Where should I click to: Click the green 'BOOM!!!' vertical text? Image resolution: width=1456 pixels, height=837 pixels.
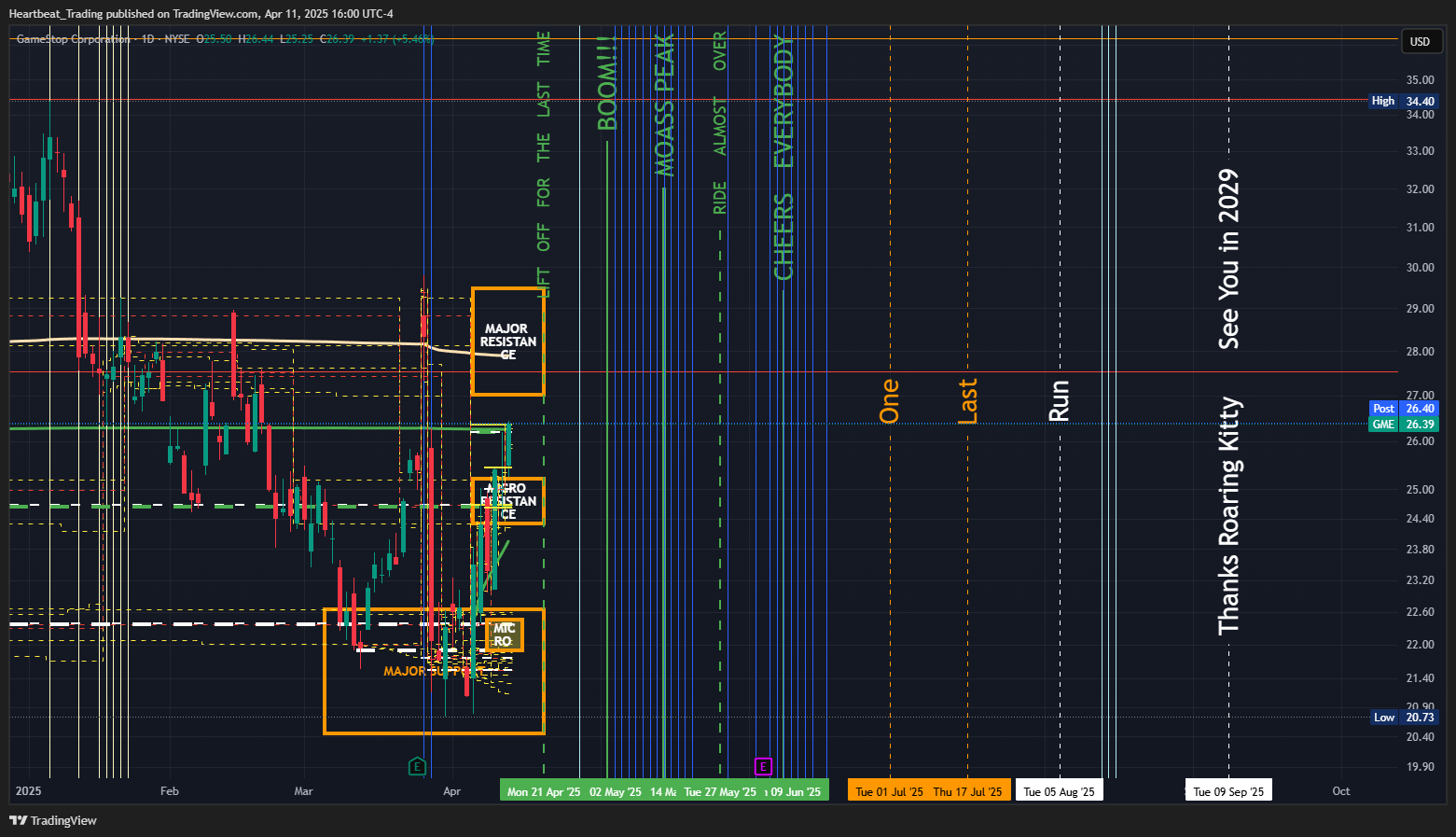(x=607, y=84)
